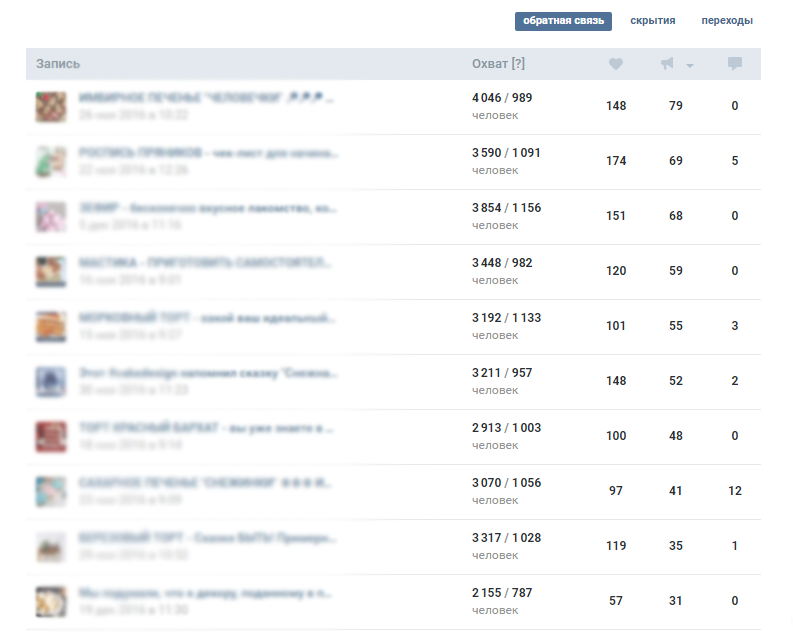The width and height of the screenshot is (793, 639).
Task: Open post title in row with reach 3 590 / 1 091
Action: [208, 153]
